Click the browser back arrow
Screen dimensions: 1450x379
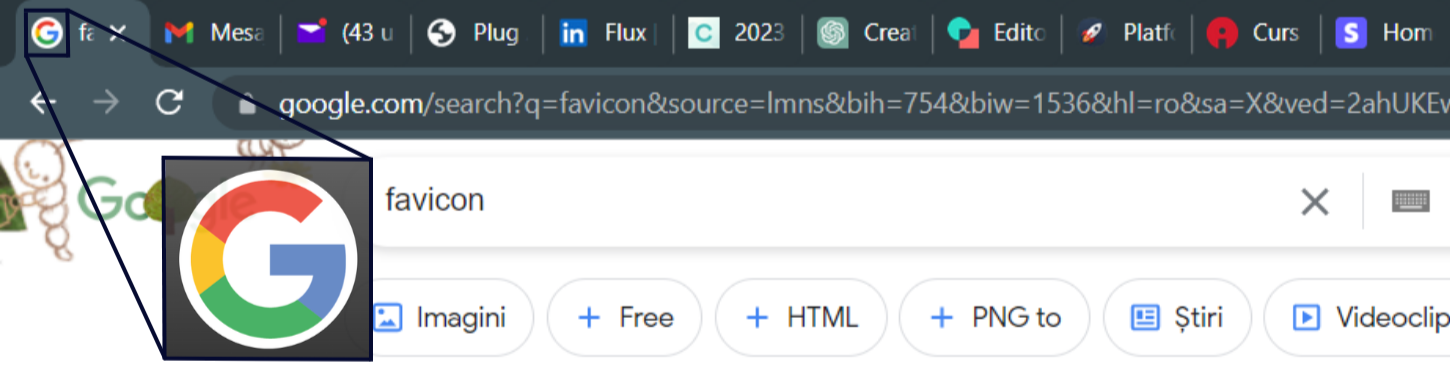click(42, 102)
